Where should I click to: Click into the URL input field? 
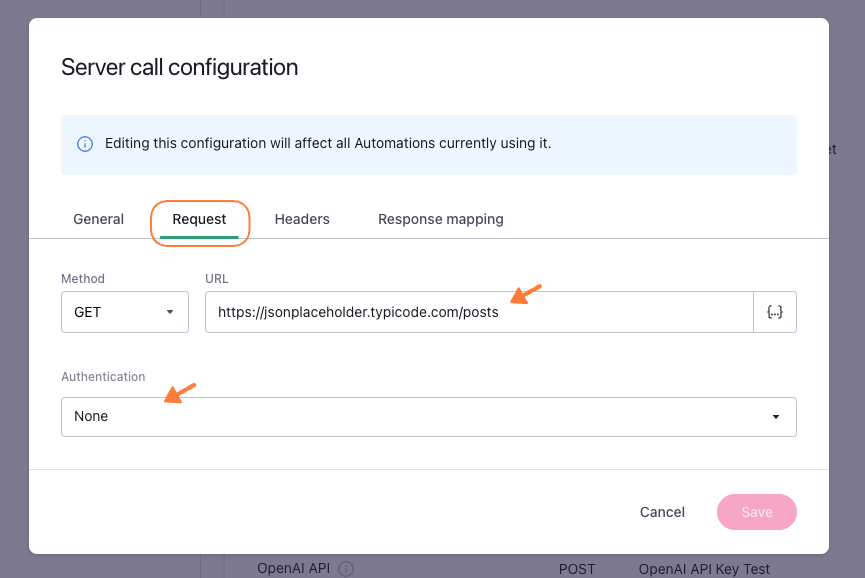coord(478,312)
